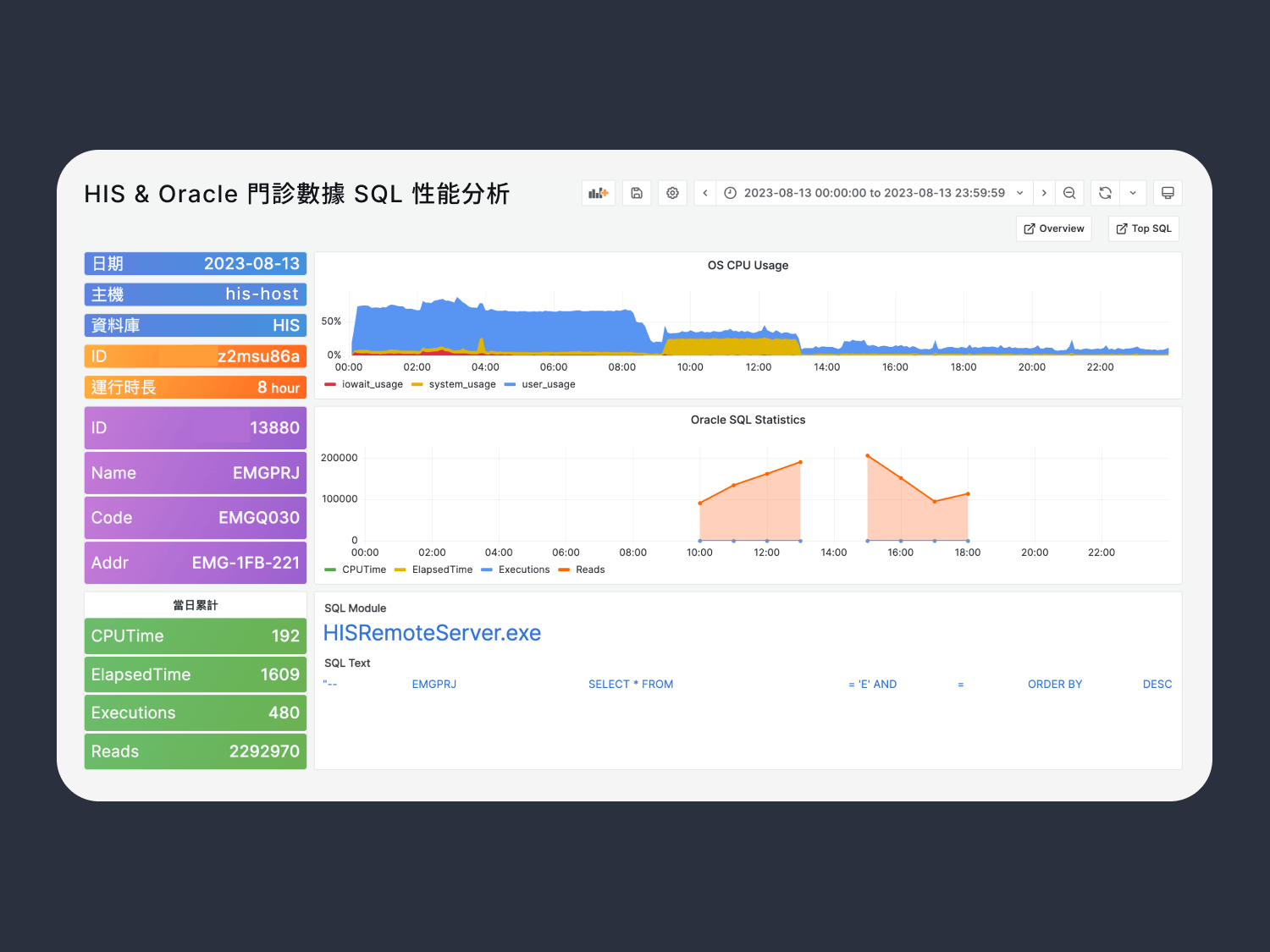
Task: Expand the refresh interval dropdown arrow
Action: click(x=1133, y=193)
